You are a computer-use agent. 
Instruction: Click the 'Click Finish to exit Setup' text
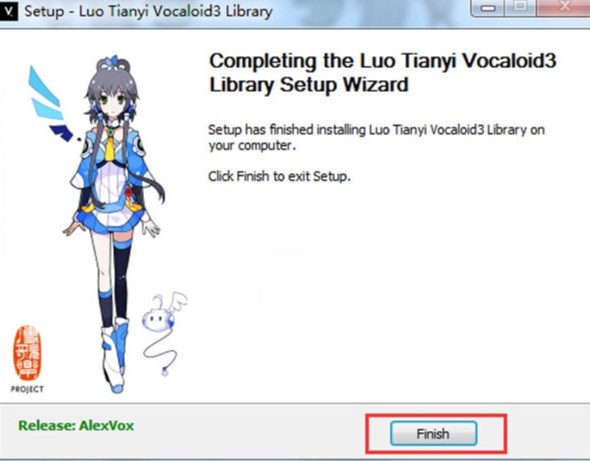click(279, 176)
